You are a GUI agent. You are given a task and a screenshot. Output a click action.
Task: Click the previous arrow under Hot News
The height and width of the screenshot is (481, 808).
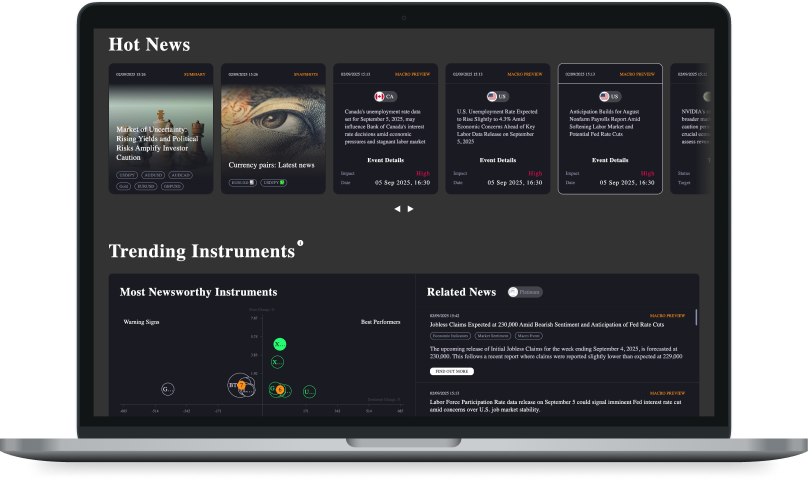point(397,209)
